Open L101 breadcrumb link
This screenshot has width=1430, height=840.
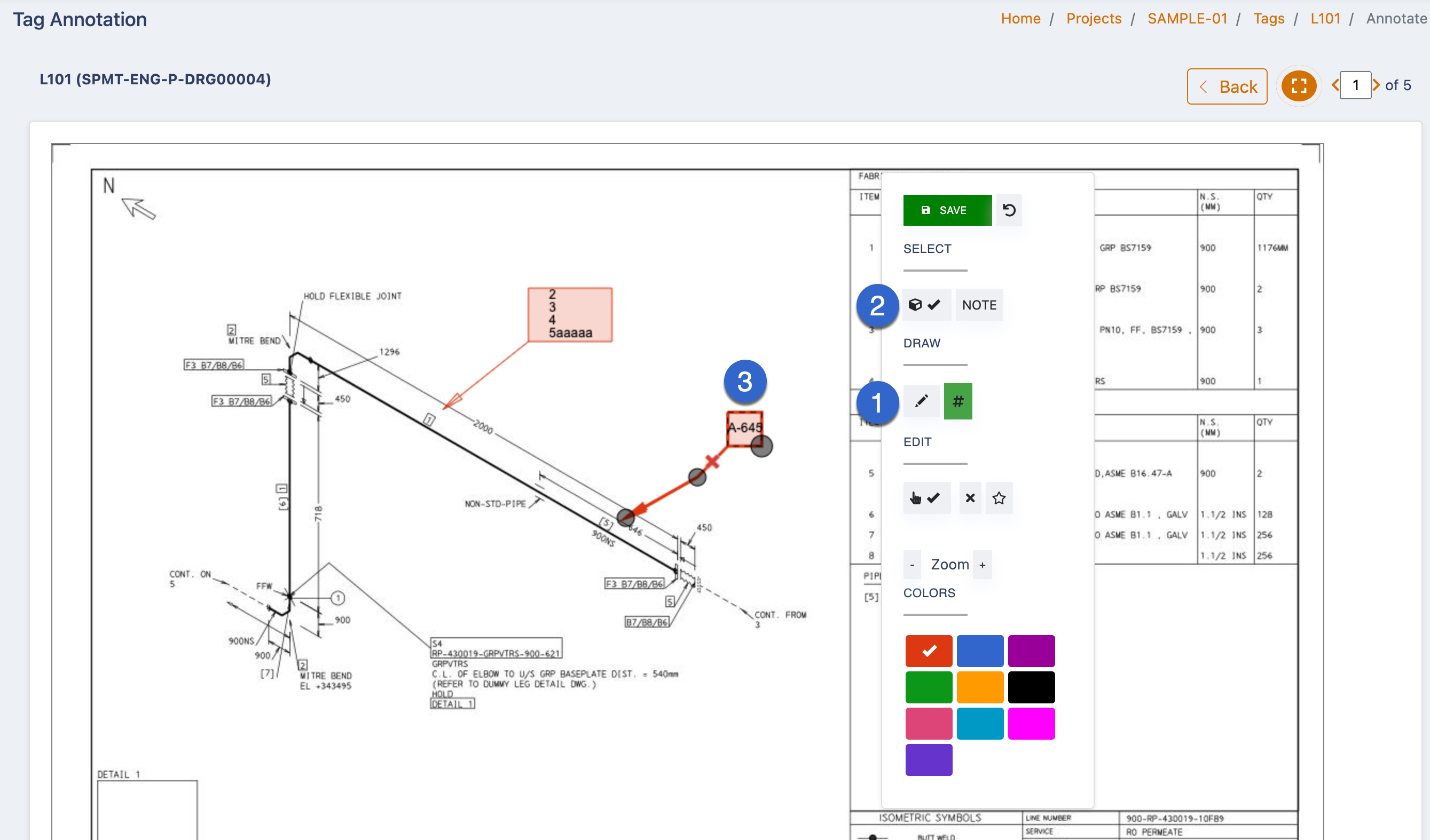(x=1325, y=19)
